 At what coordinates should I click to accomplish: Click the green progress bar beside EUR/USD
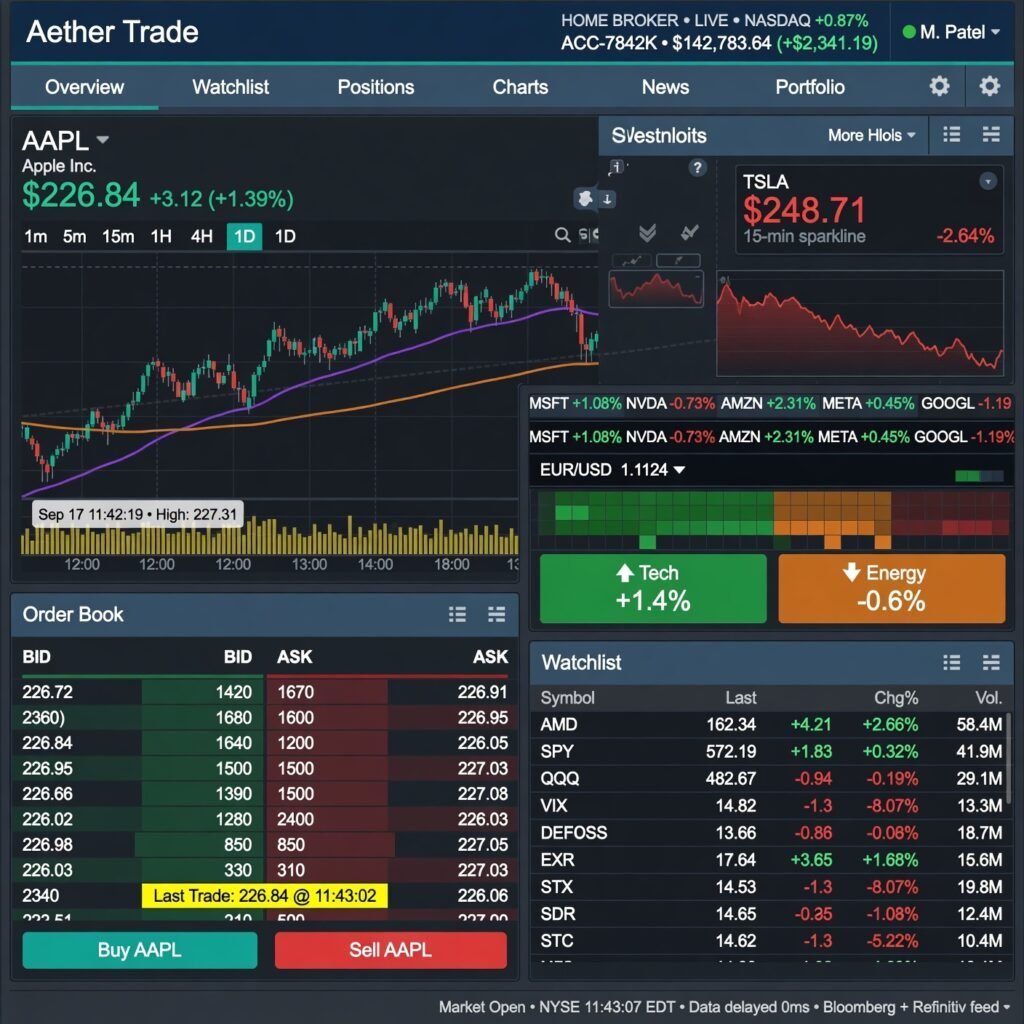(978, 475)
